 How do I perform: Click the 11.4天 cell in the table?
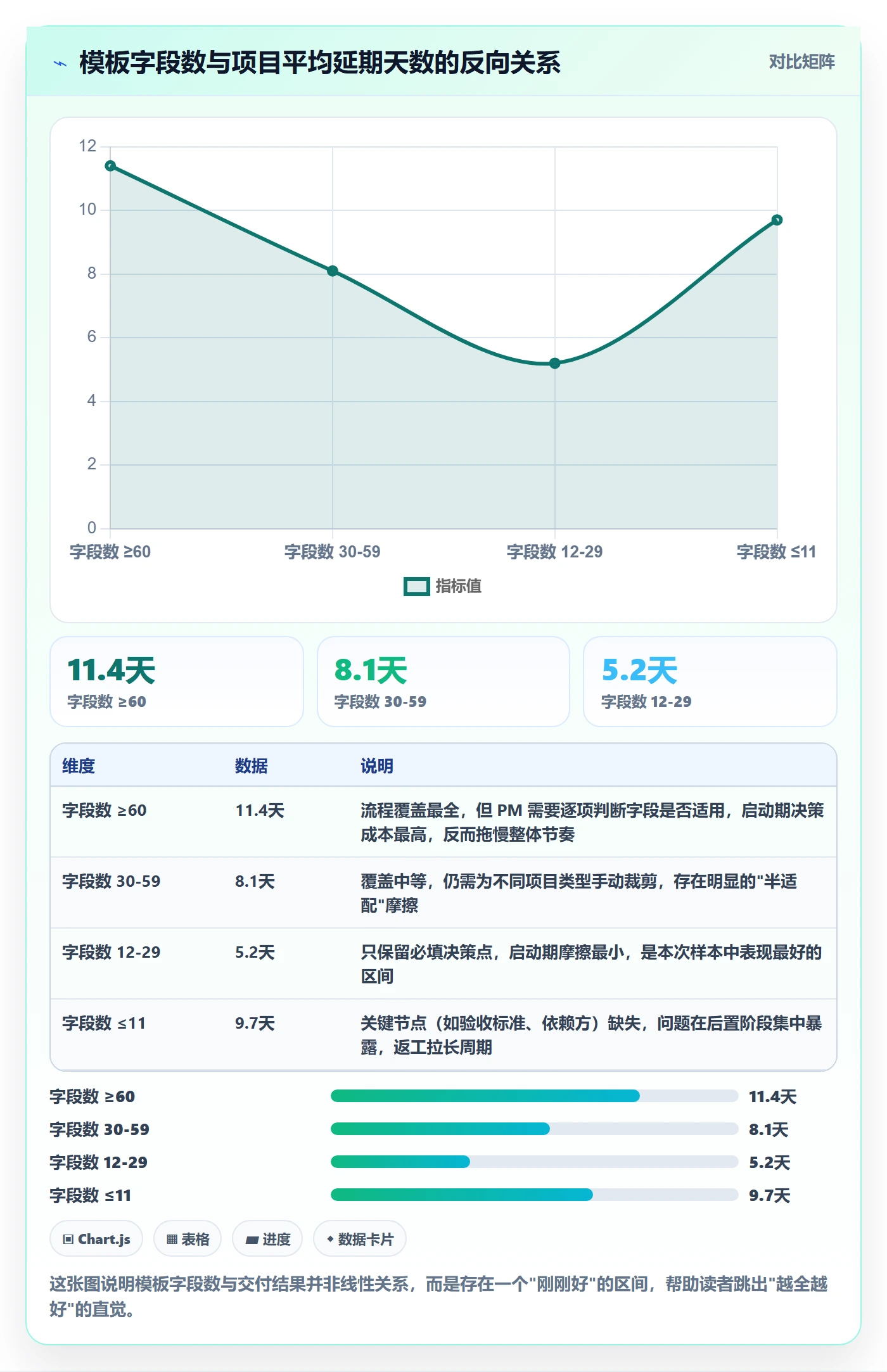click(x=260, y=810)
